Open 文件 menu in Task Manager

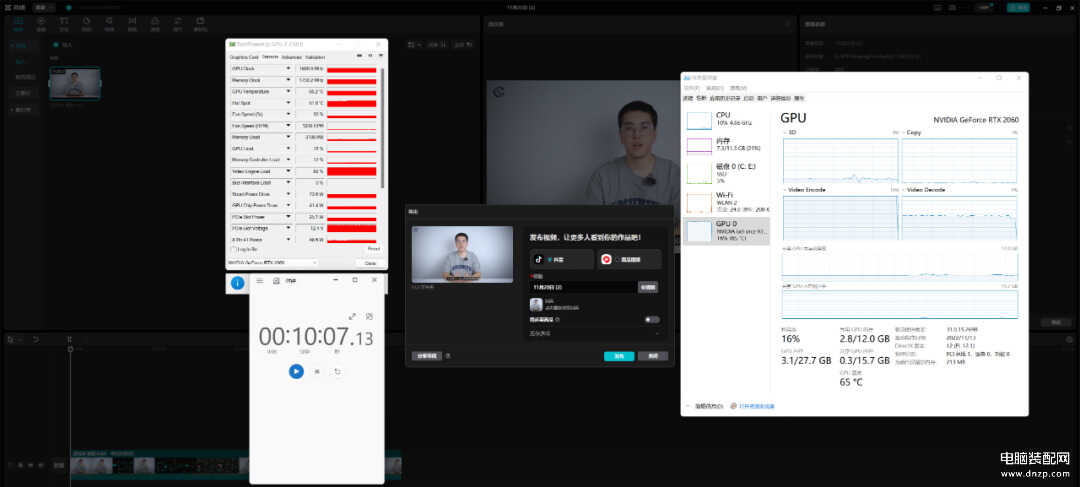[x=691, y=88]
